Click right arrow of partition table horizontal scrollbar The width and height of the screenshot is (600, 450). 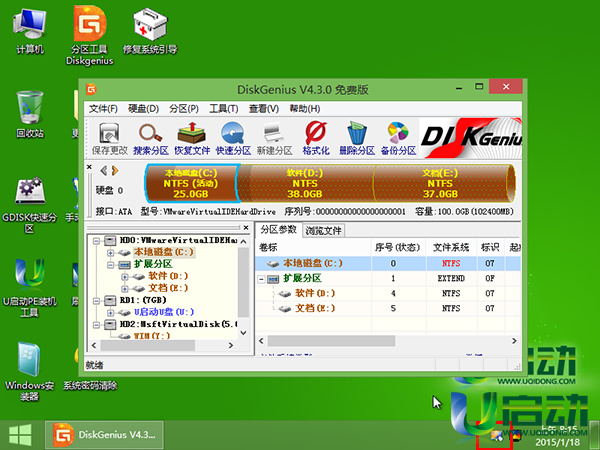pyautogui.click(x=514, y=341)
